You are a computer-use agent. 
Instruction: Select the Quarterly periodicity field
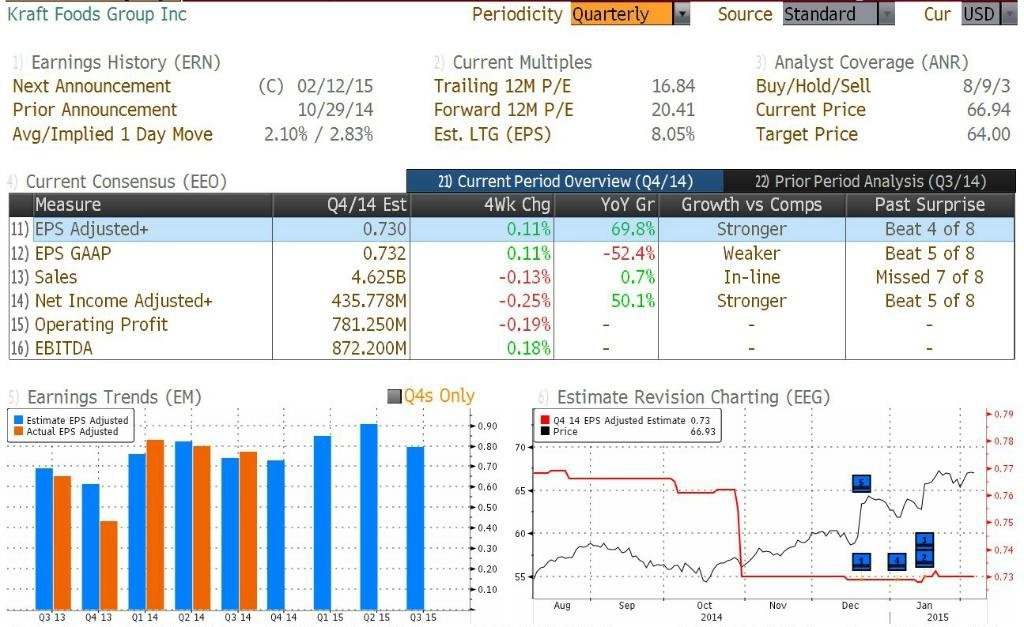point(621,14)
